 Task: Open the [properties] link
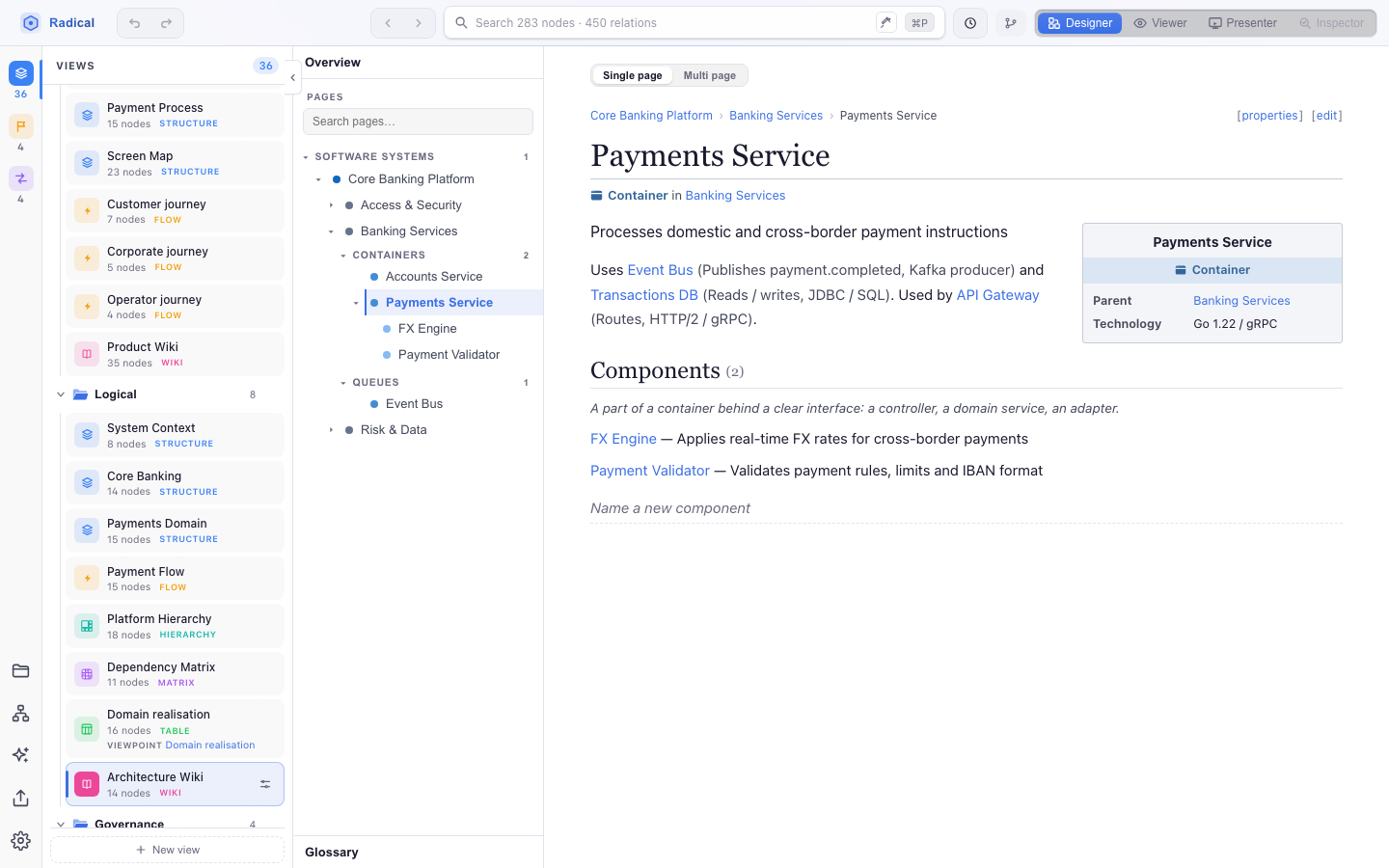coord(1269,116)
